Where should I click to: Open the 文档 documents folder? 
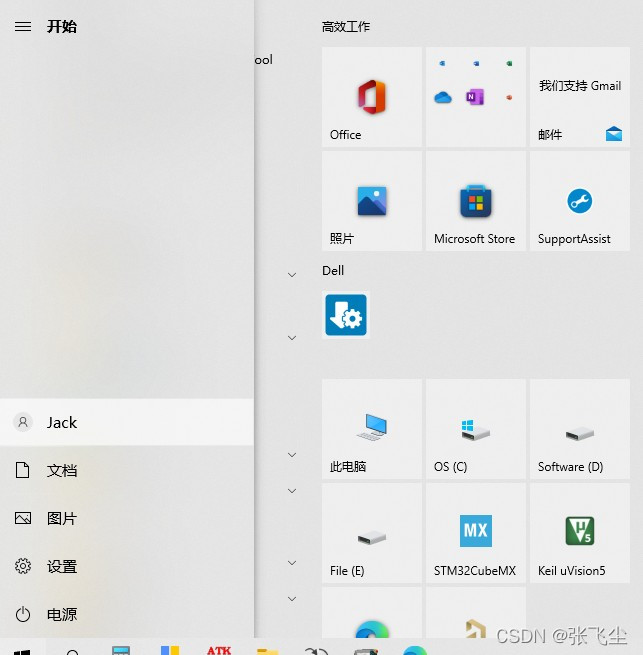127,470
